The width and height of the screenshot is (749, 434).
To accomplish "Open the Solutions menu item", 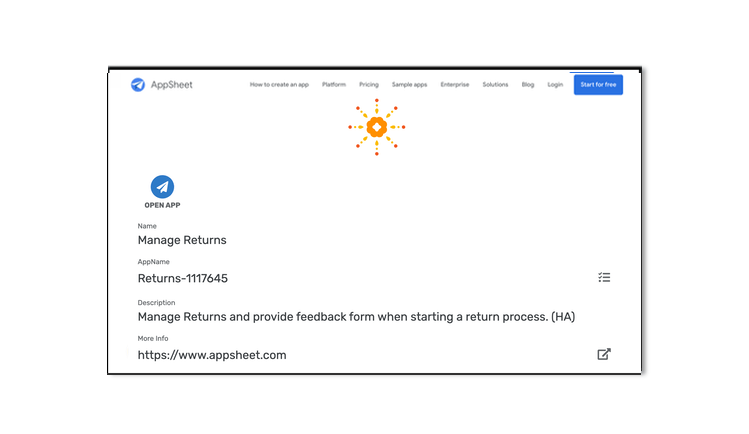I will tap(495, 85).
